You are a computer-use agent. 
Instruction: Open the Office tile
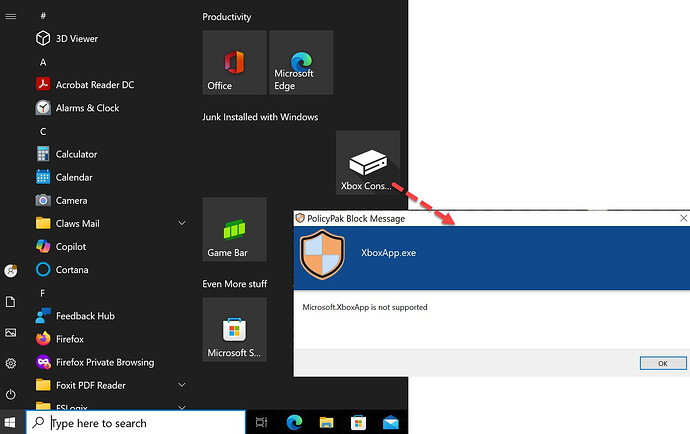tap(234, 62)
